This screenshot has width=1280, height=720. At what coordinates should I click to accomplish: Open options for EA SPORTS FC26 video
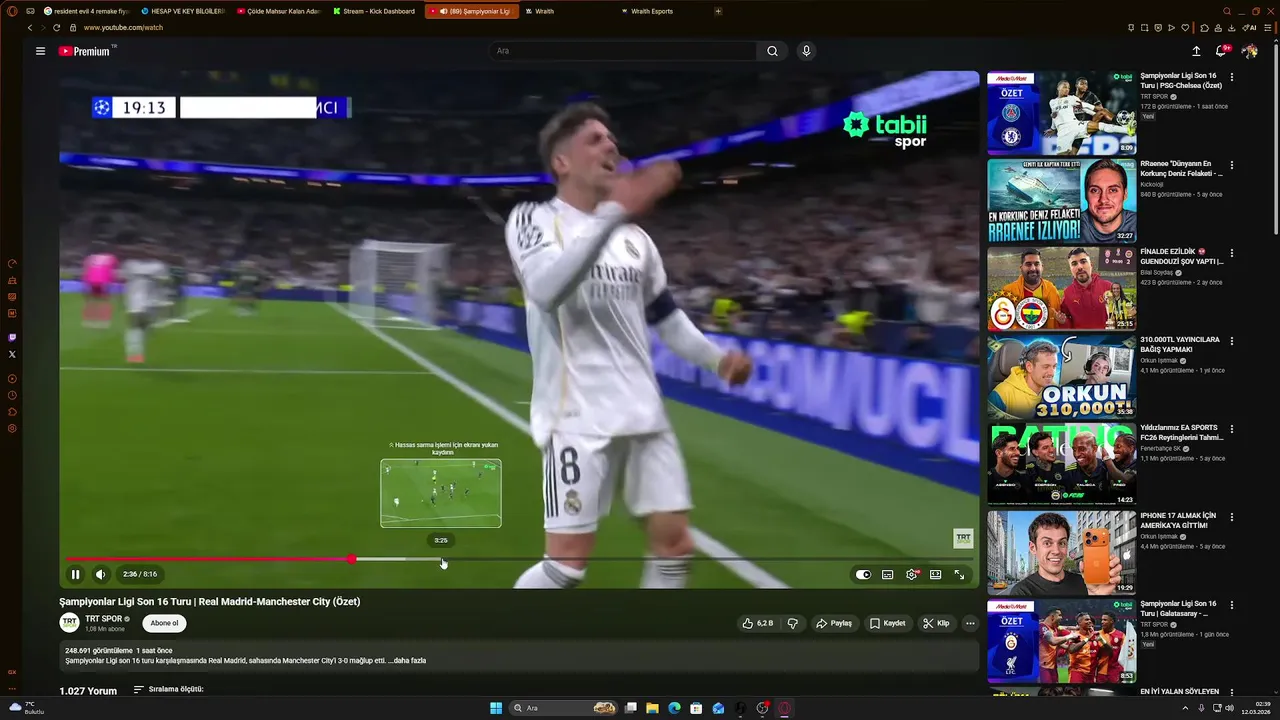tap(1232, 429)
